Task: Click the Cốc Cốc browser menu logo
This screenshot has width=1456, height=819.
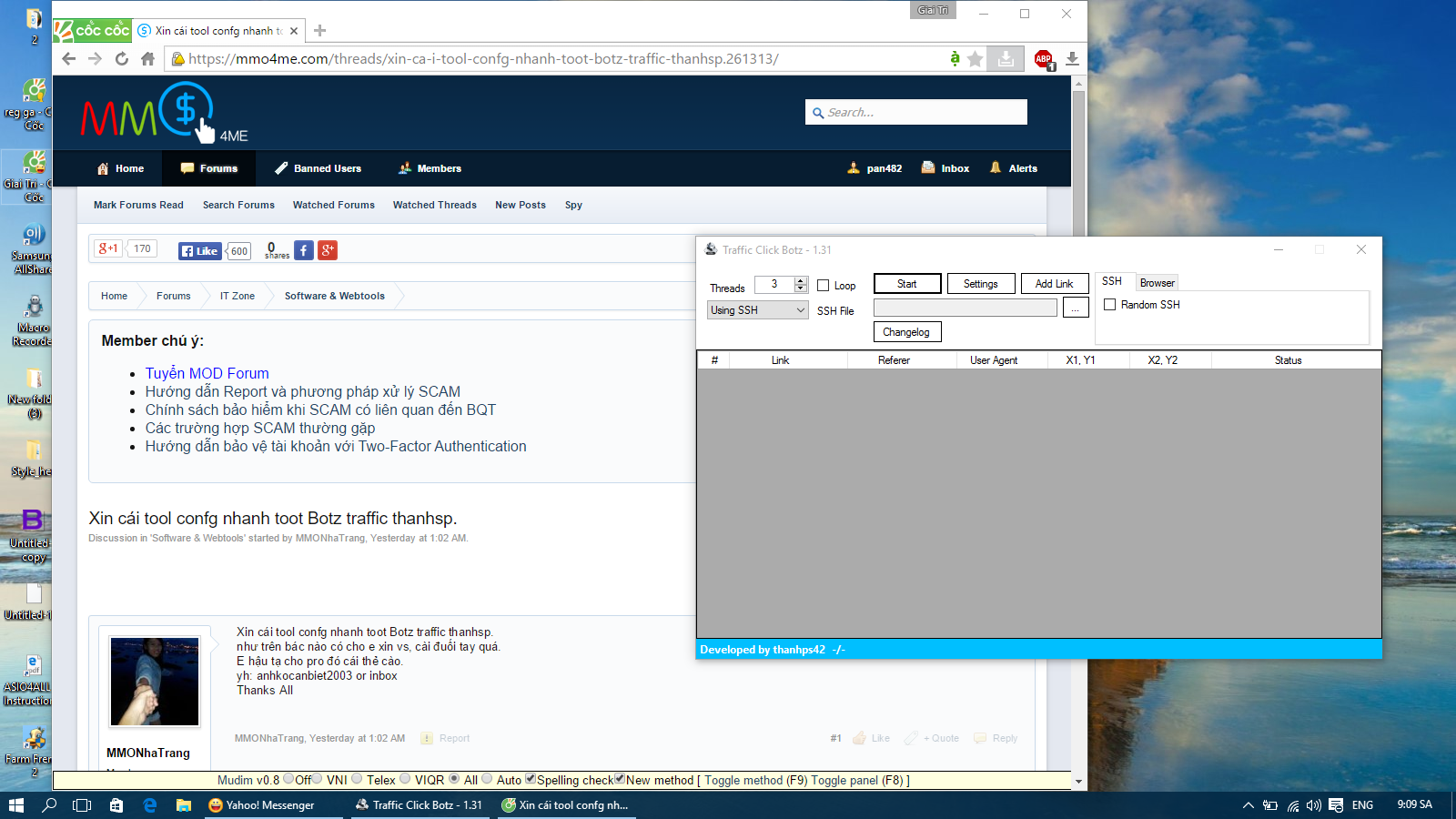Action: coord(92,30)
